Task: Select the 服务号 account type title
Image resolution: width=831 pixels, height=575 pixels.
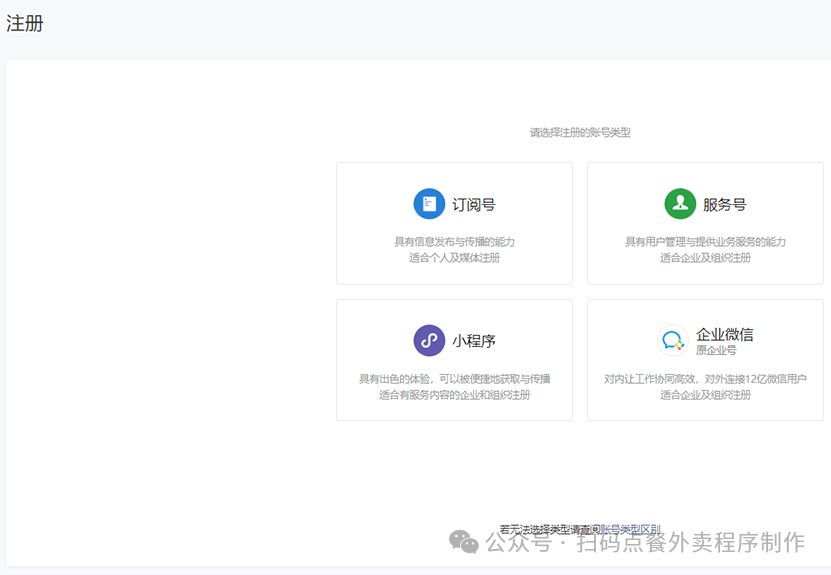Action: pyautogui.click(x=724, y=205)
